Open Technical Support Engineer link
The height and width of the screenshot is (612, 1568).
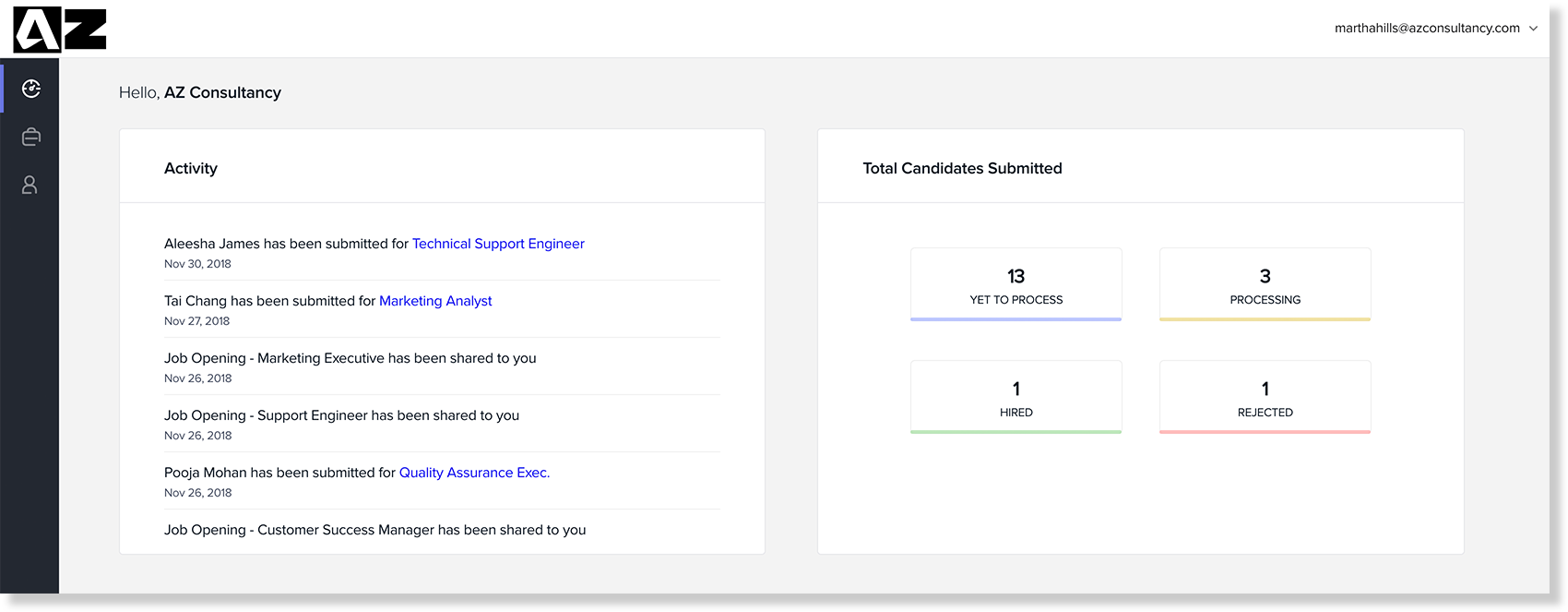pyautogui.click(x=498, y=244)
